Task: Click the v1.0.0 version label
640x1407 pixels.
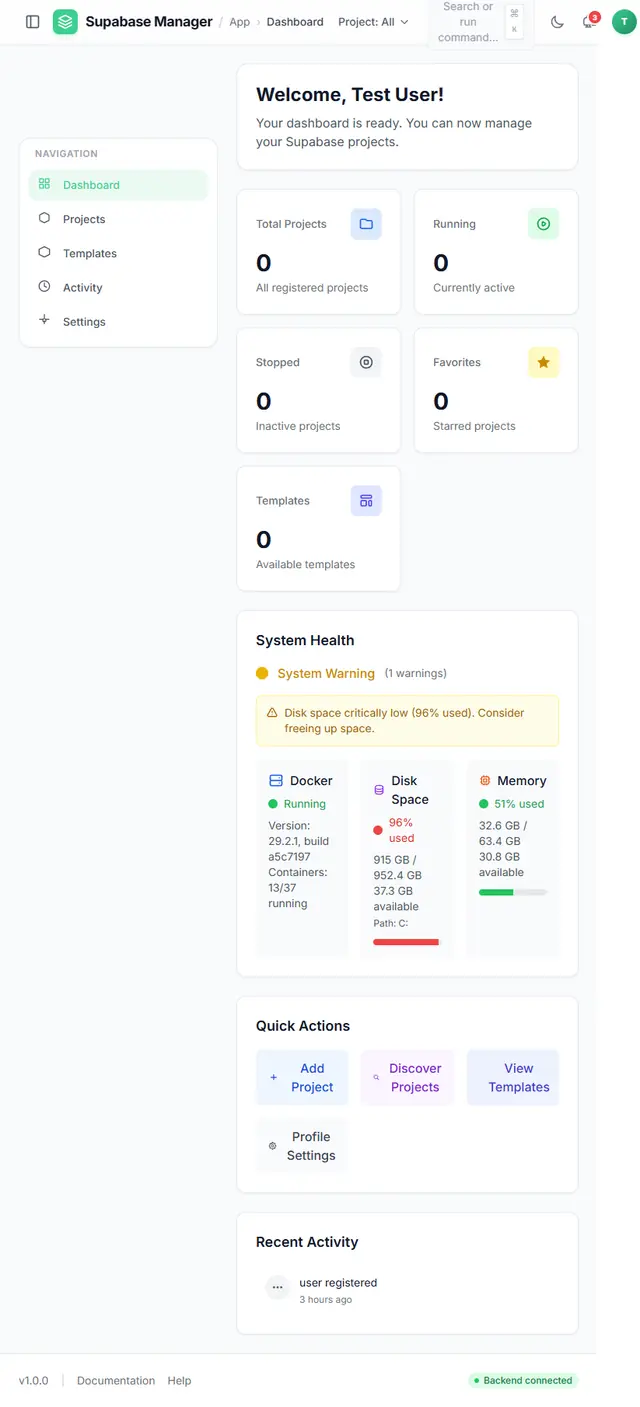Action: click(33, 1380)
